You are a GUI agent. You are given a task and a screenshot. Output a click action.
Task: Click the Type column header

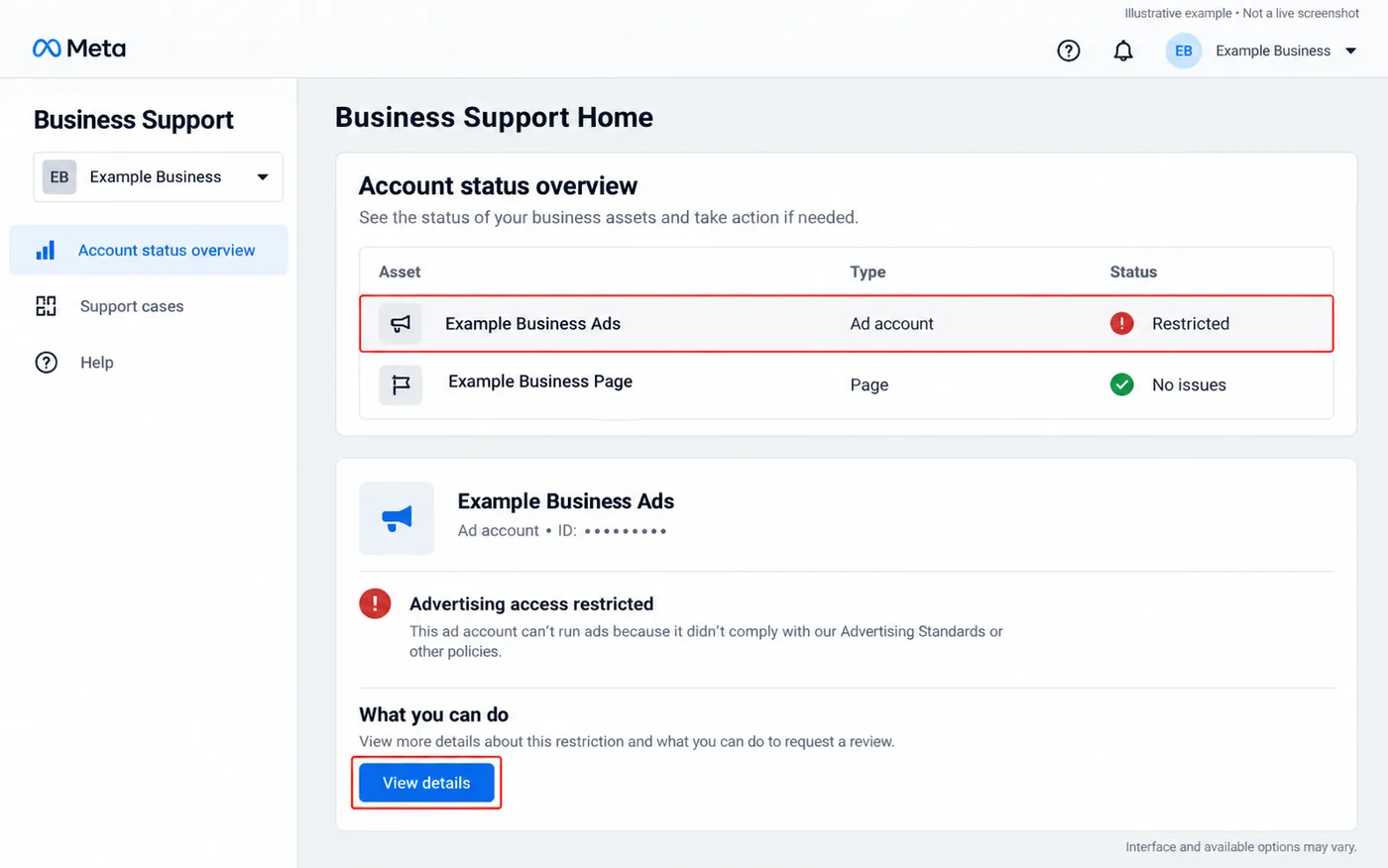coord(867,271)
